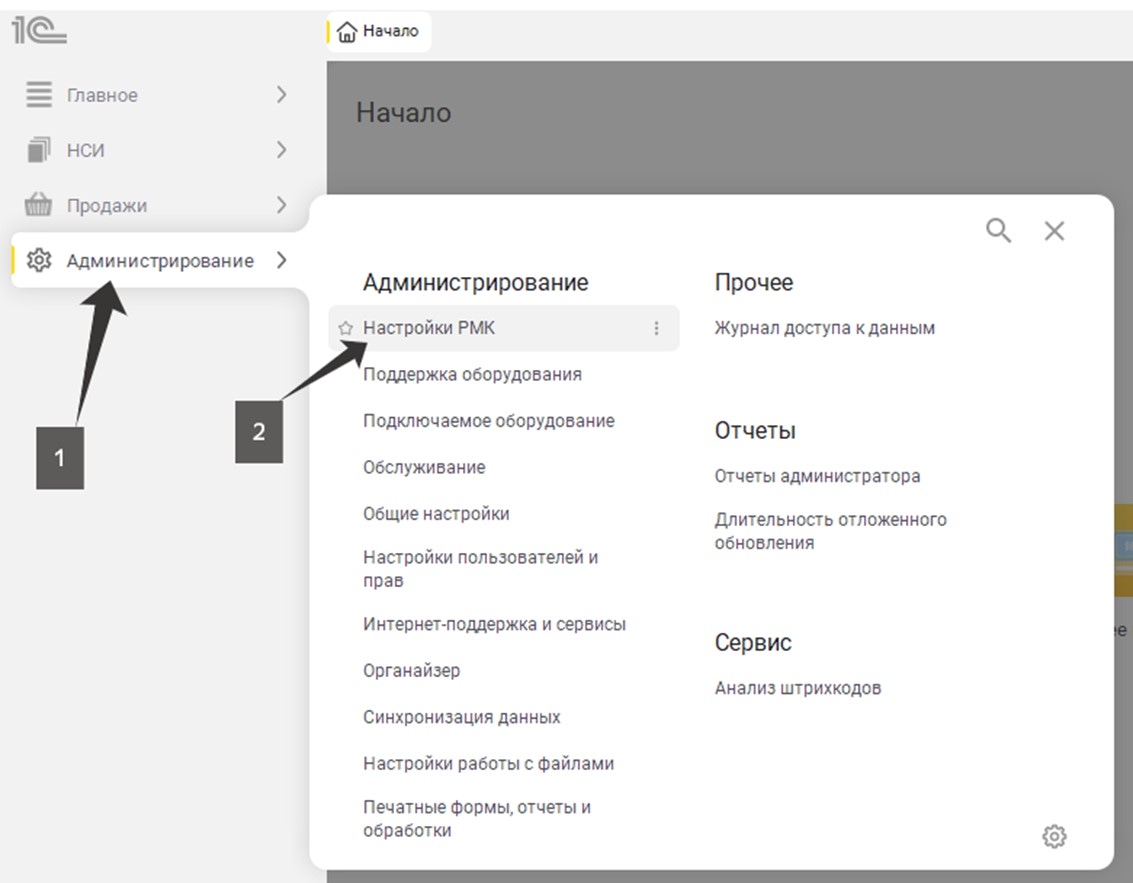Add Настройки РМК to favorites with star
The image size is (1133, 883).
(x=346, y=328)
